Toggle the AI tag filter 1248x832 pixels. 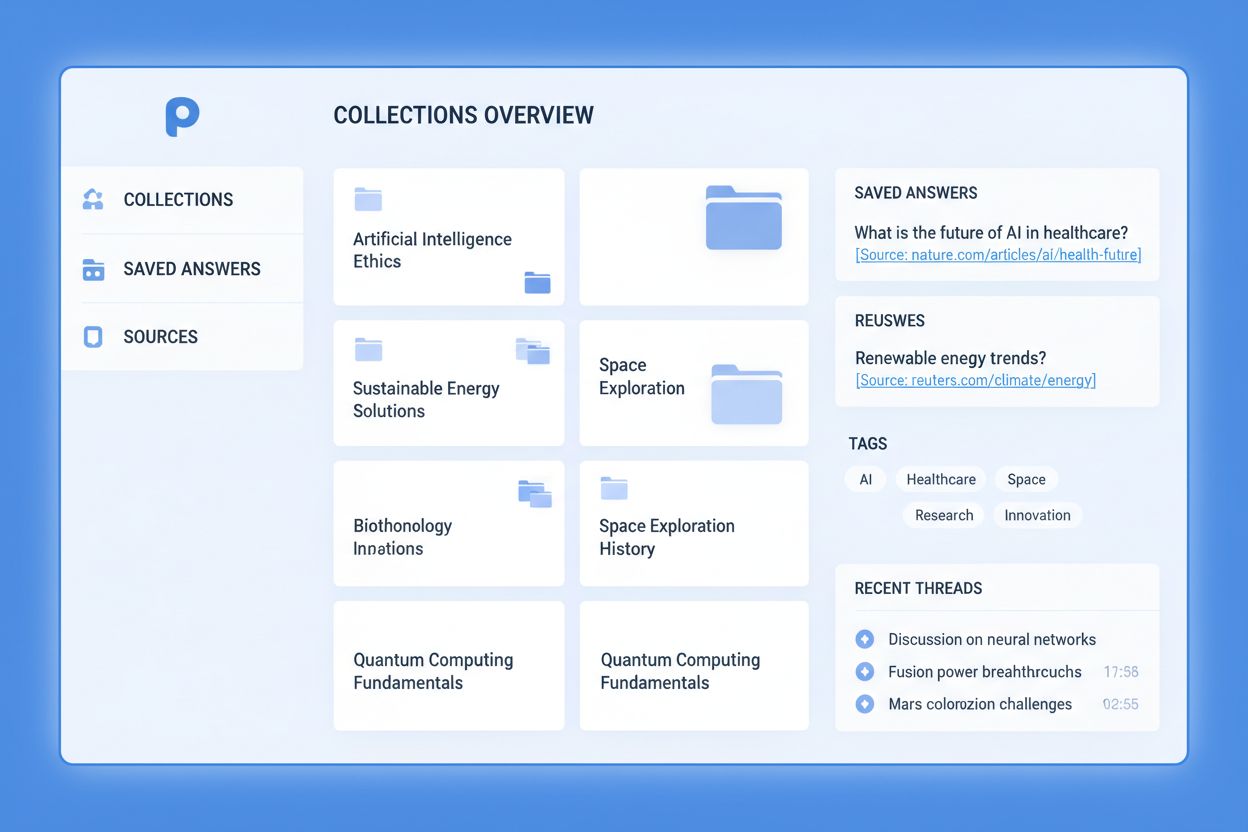(865, 479)
